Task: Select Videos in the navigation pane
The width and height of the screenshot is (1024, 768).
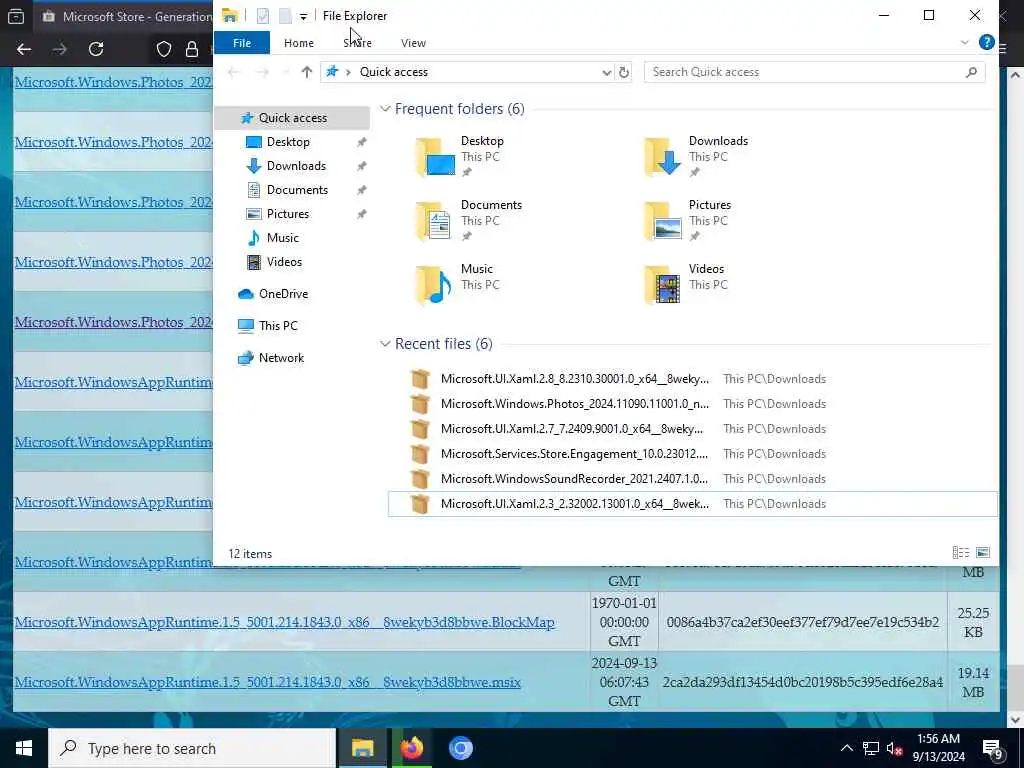Action: (283, 262)
